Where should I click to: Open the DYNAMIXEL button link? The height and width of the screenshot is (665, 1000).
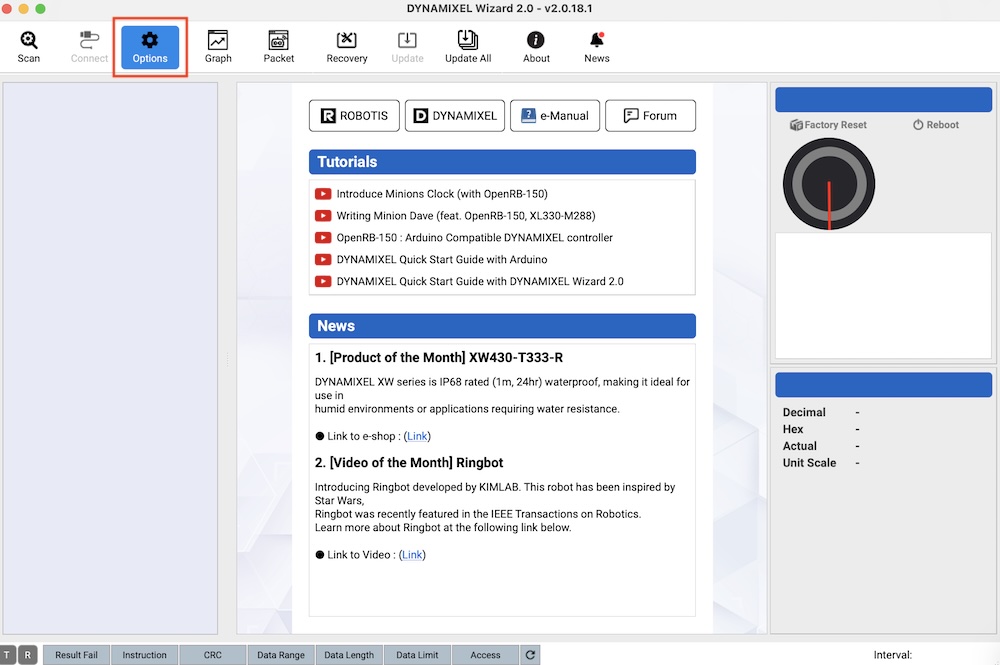pos(455,116)
